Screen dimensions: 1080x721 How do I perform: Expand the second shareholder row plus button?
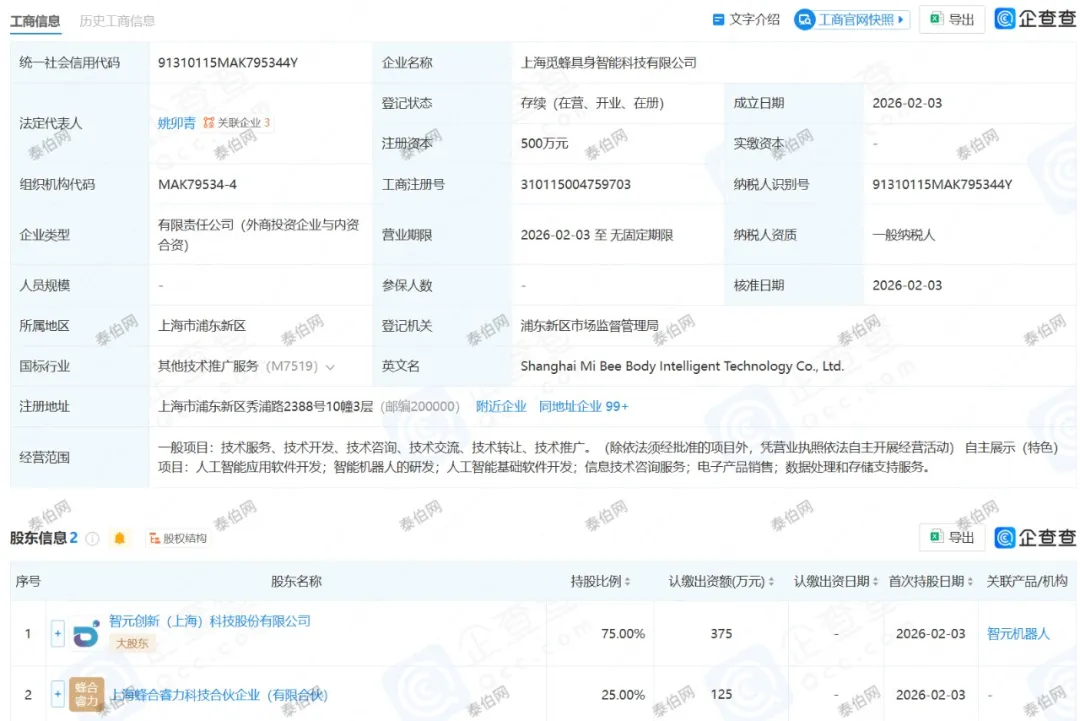click(x=58, y=694)
